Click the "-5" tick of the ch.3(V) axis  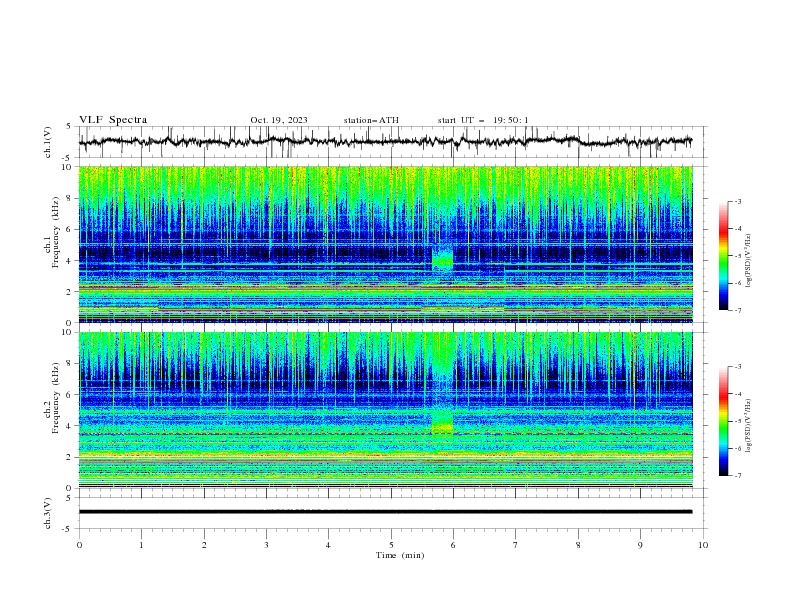(68, 529)
